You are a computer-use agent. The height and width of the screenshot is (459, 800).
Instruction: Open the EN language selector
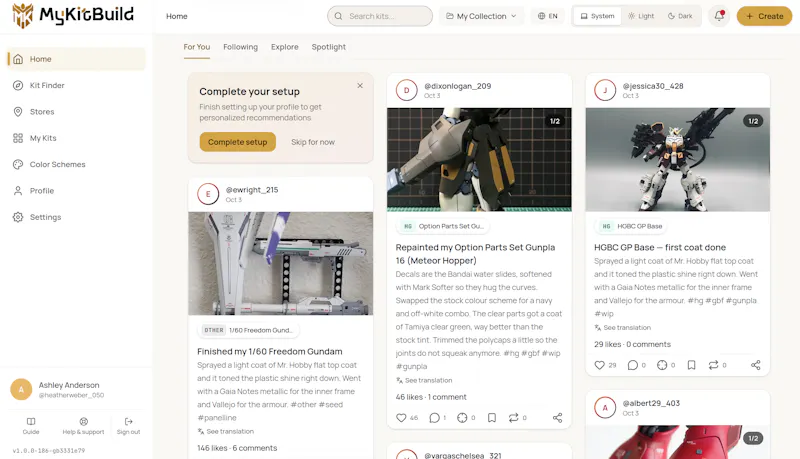(x=547, y=16)
